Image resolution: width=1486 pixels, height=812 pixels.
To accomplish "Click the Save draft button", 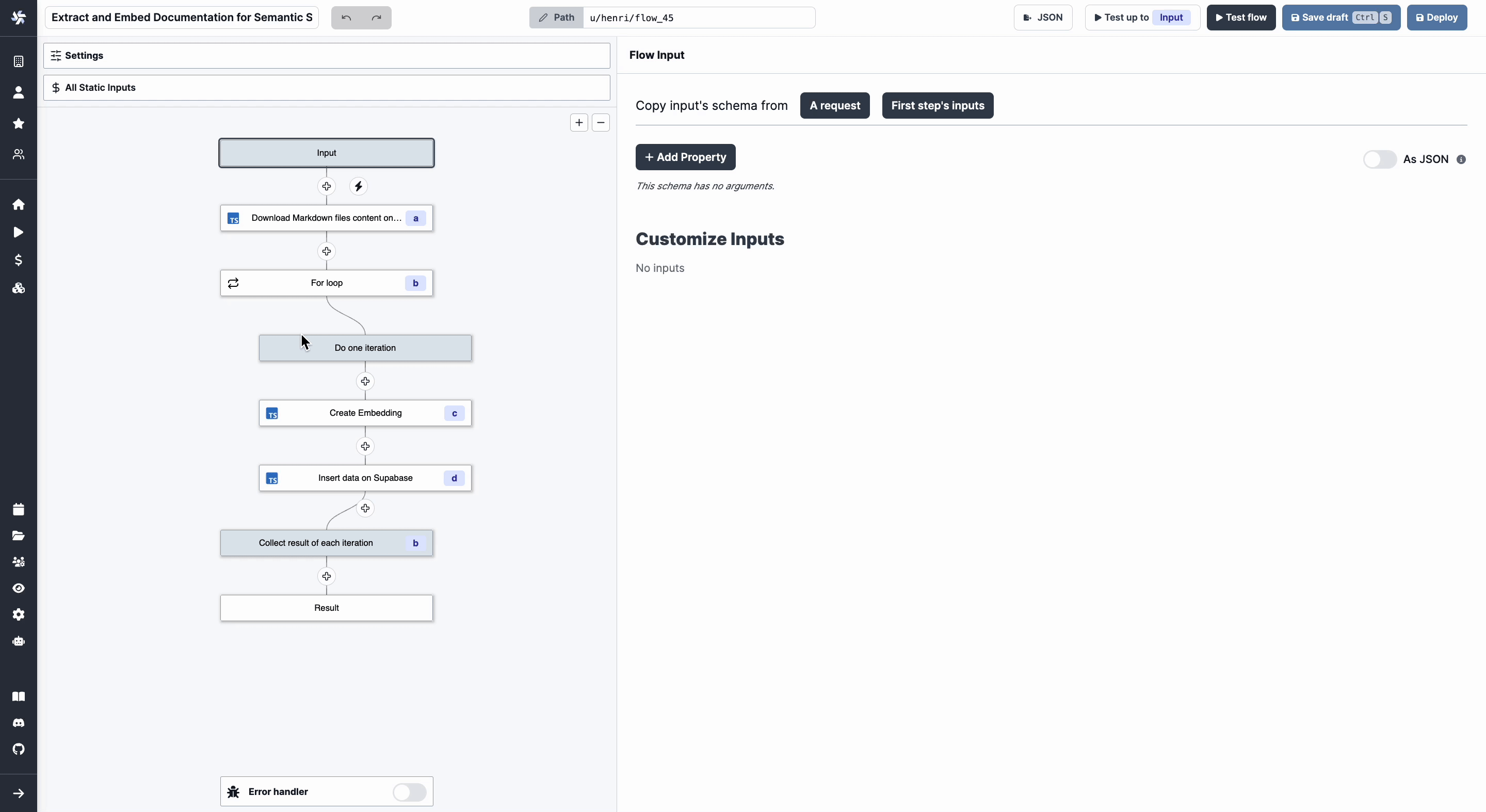I will coord(1340,17).
